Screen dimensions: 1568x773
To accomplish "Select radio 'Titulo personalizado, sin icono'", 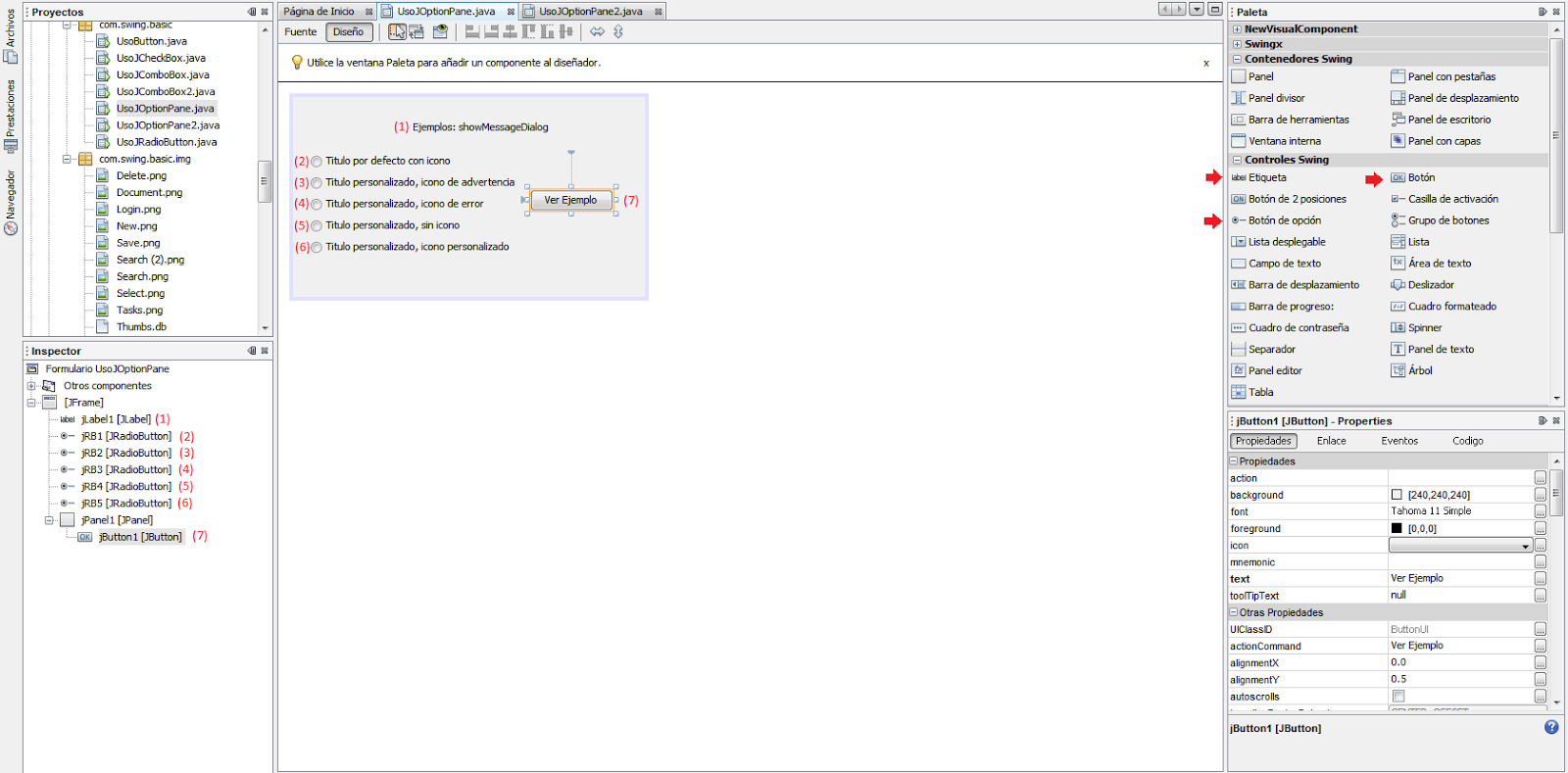I will [317, 226].
